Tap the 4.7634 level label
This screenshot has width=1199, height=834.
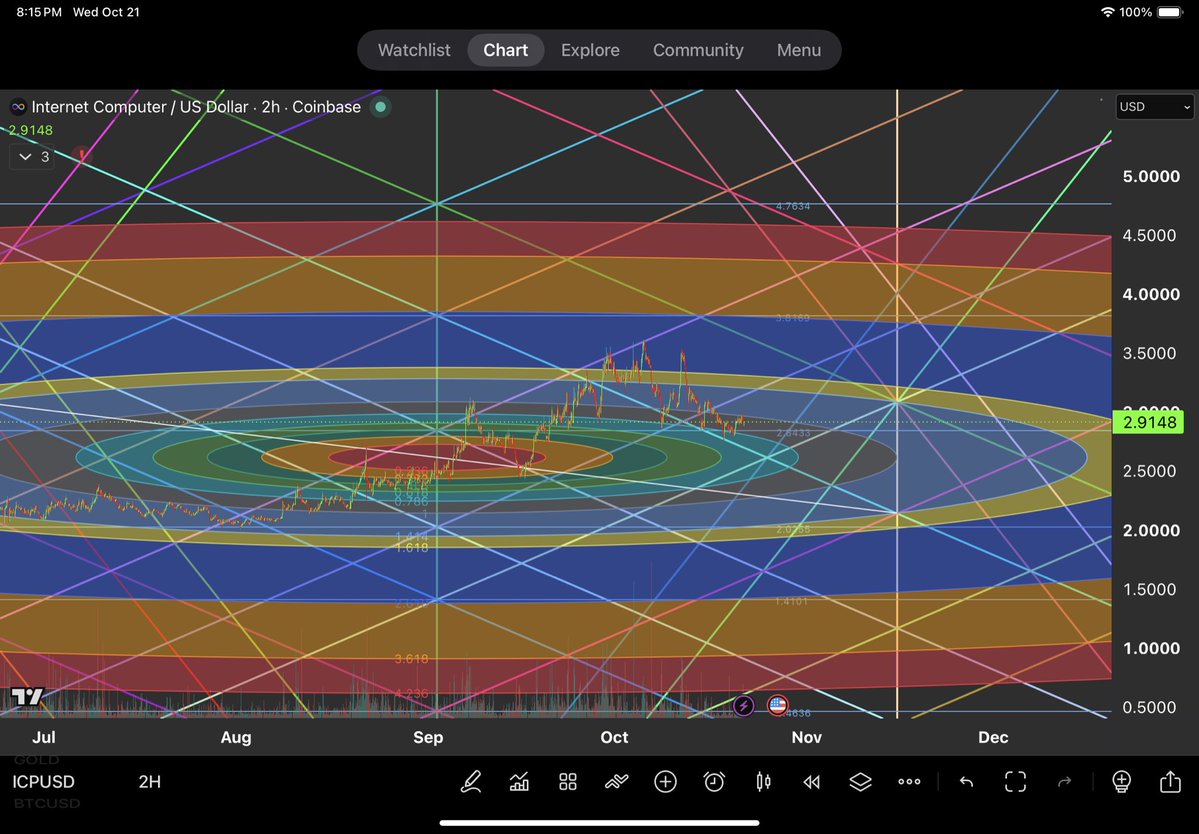click(x=793, y=206)
